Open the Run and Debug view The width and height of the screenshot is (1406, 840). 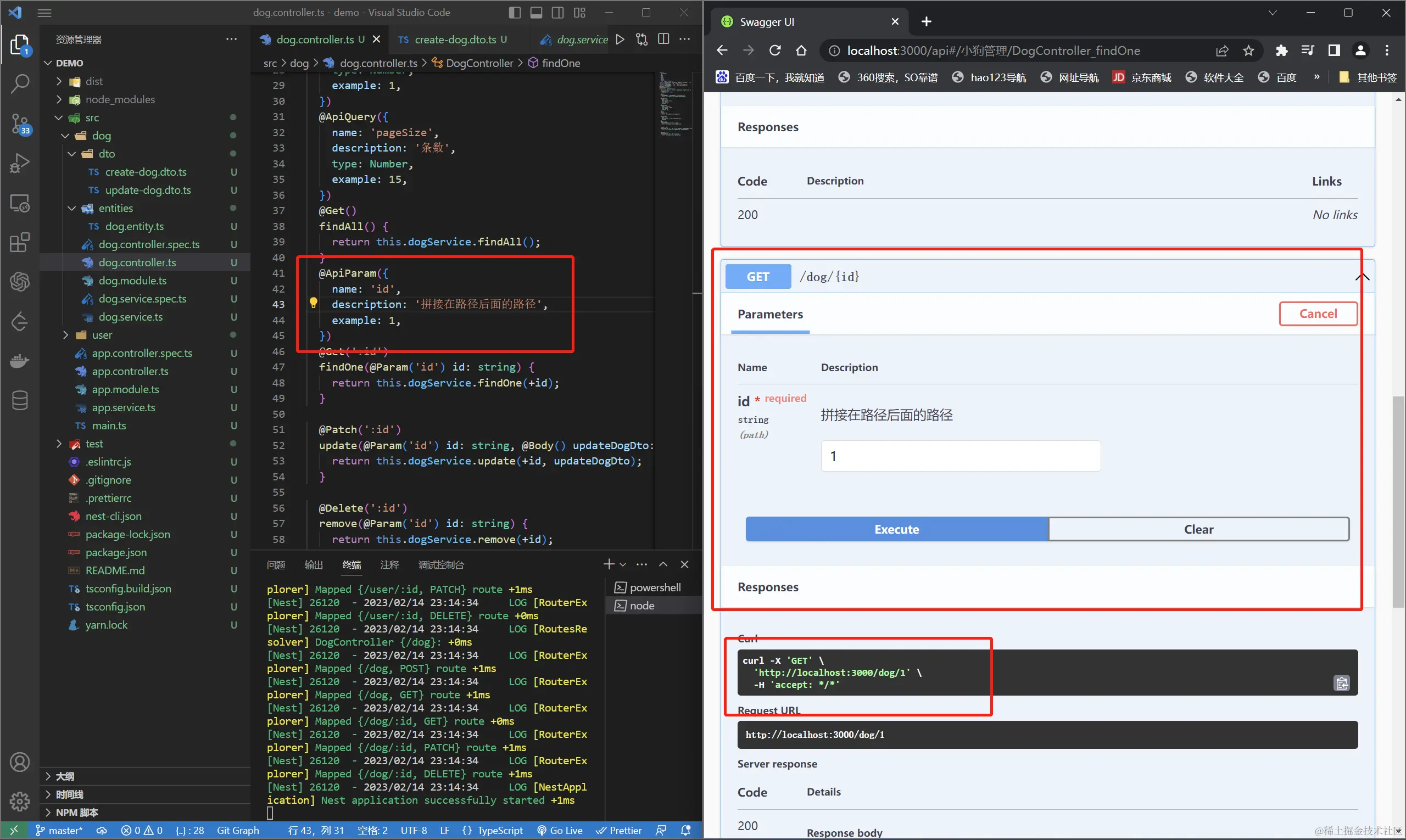(20, 163)
